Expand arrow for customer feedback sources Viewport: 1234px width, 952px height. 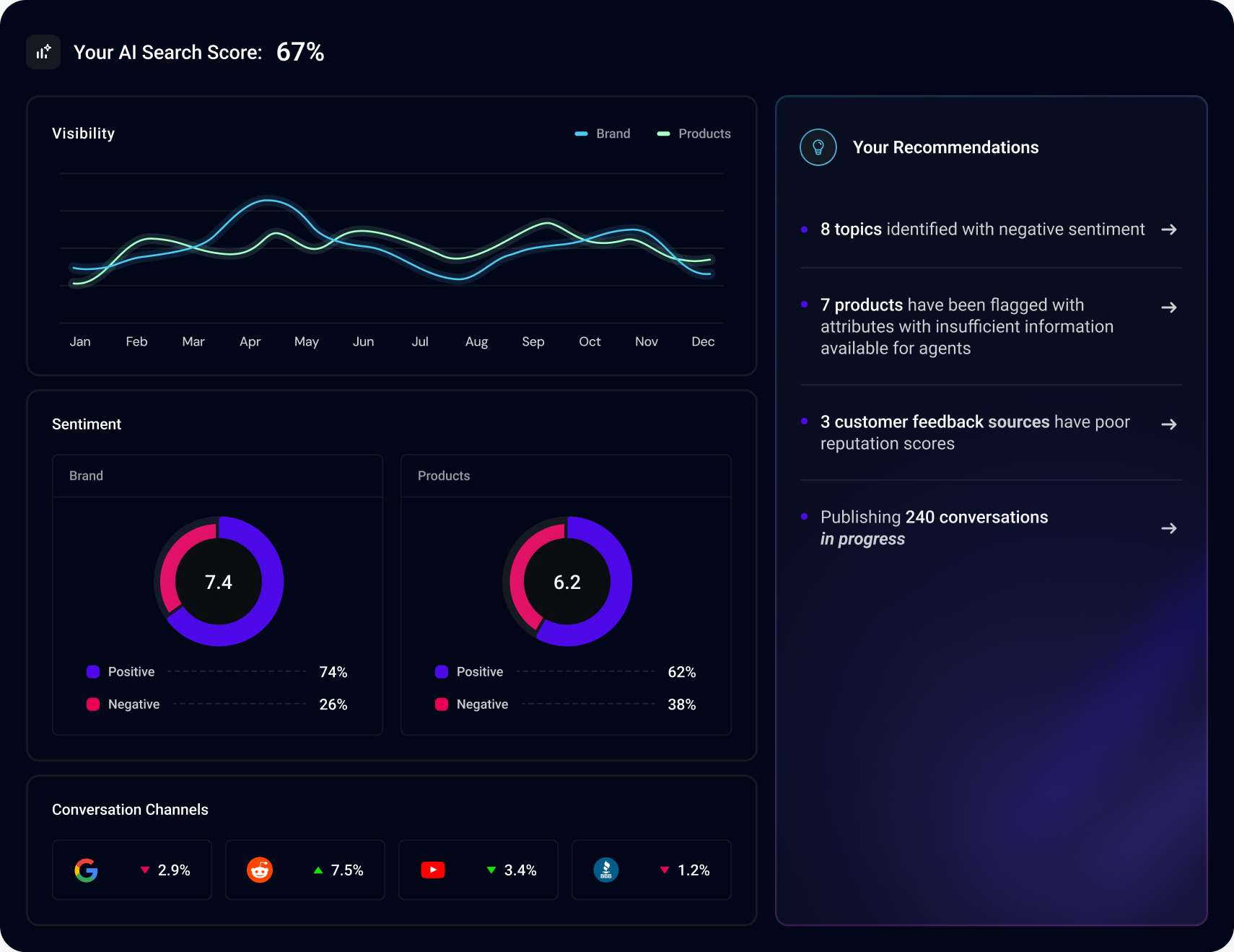point(1169,424)
